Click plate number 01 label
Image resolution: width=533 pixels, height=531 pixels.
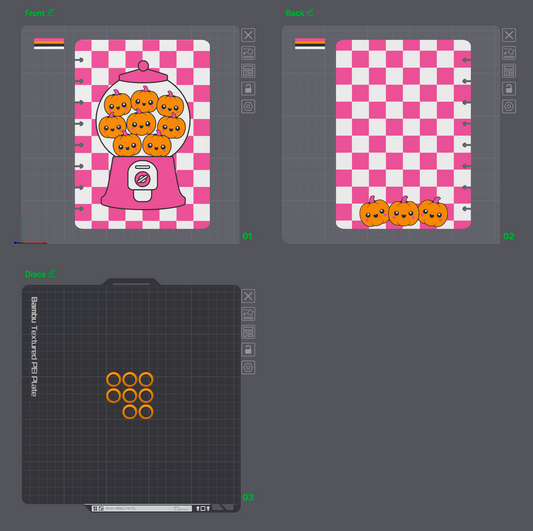click(247, 236)
